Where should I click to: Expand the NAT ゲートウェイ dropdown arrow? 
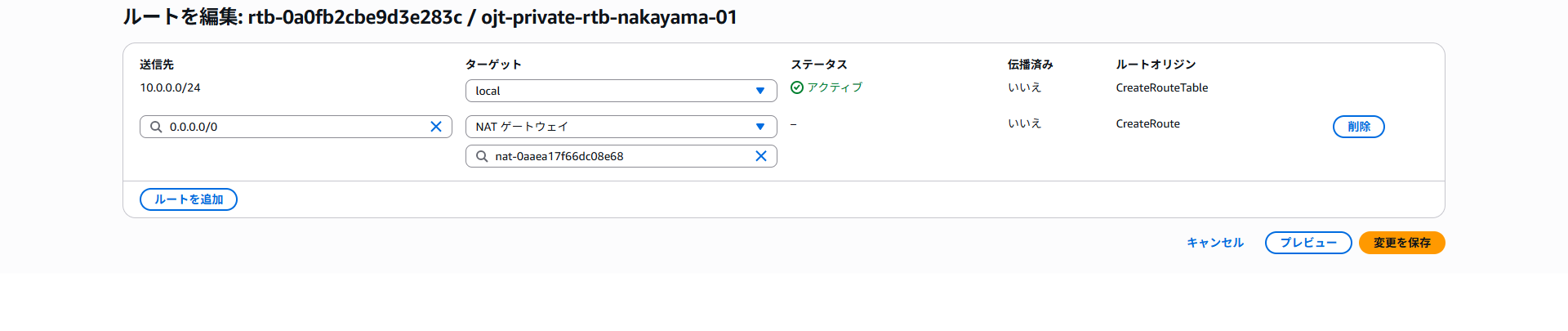(760, 127)
